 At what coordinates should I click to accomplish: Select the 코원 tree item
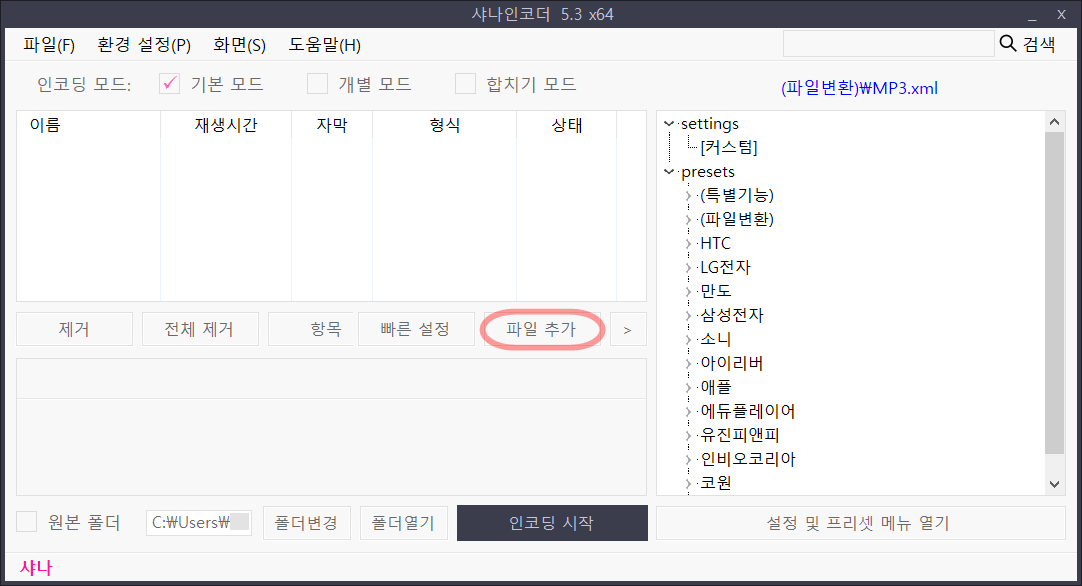(716, 483)
